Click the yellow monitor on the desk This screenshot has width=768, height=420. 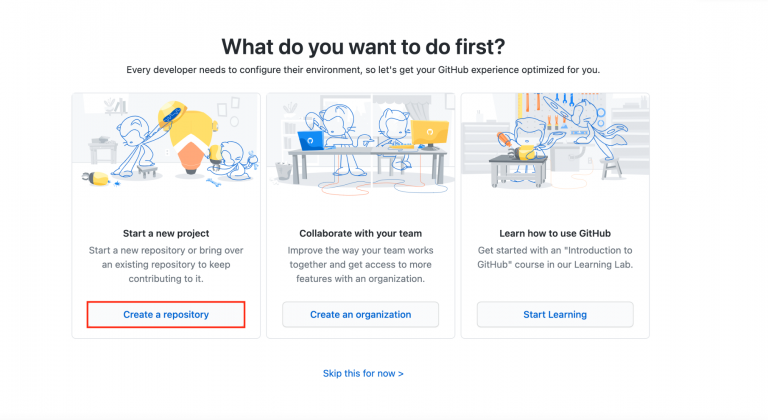[x=429, y=135]
